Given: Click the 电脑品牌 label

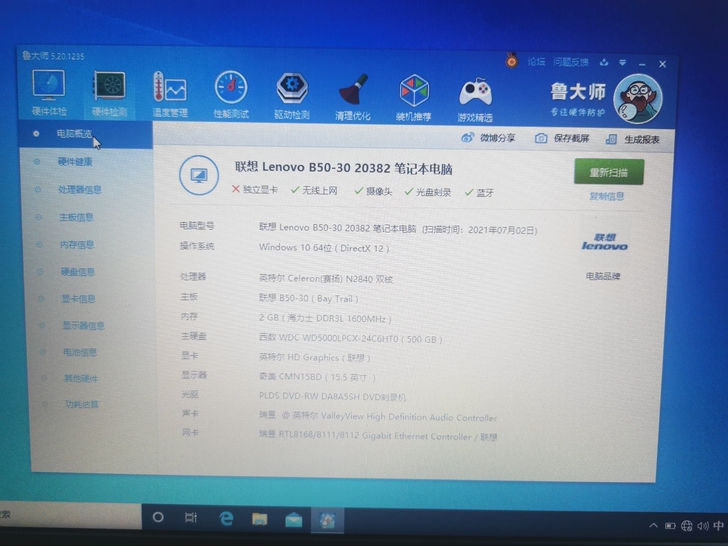Looking at the screenshot, I should [603, 276].
